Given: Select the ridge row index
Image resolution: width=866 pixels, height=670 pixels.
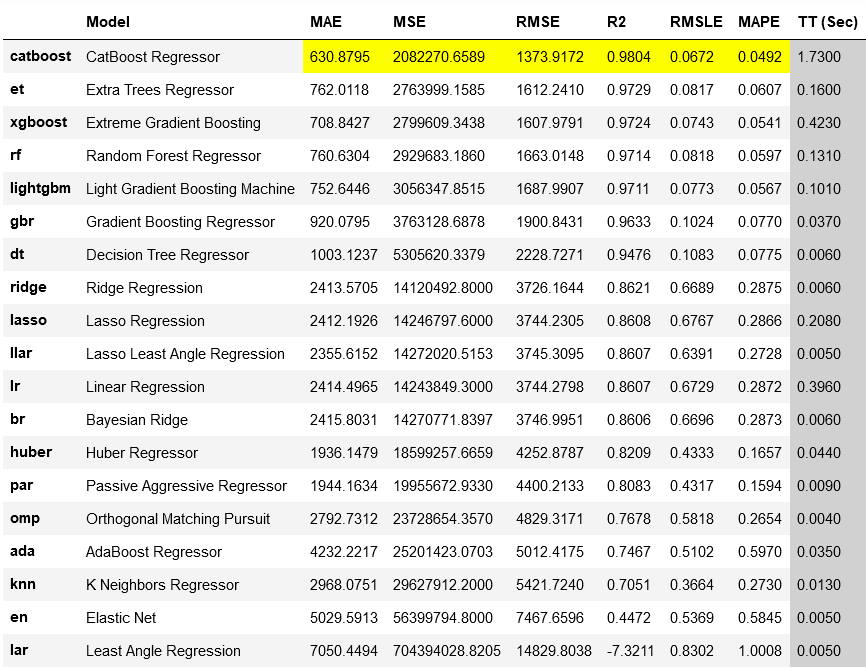Looking at the screenshot, I should pos(28,287).
